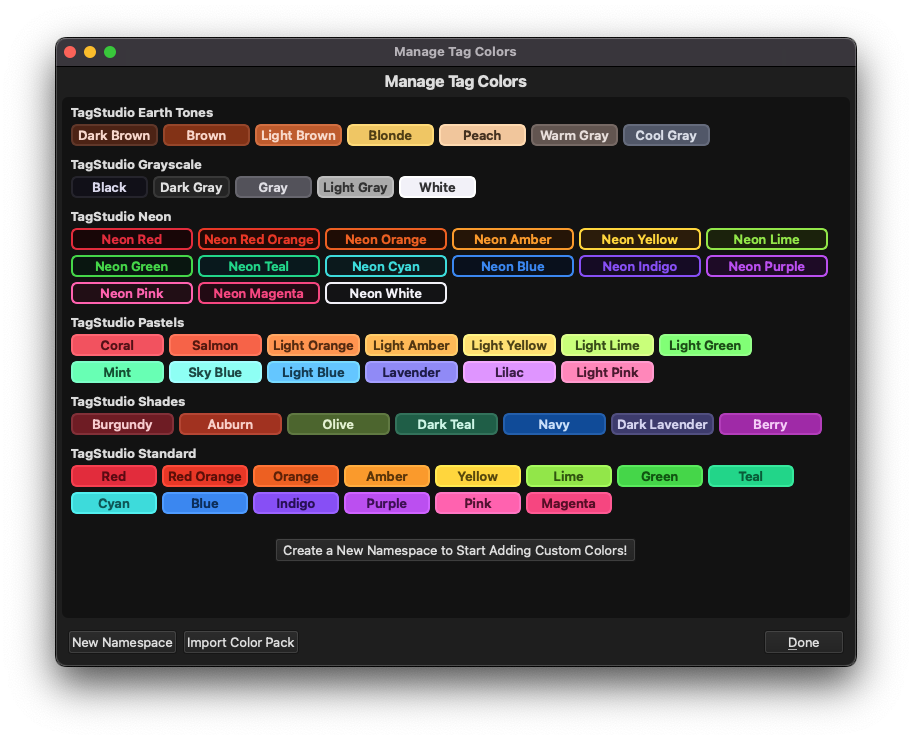Select the Neon Purple tag
Image resolution: width=912 pixels, height=740 pixels.
pos(767,266)
